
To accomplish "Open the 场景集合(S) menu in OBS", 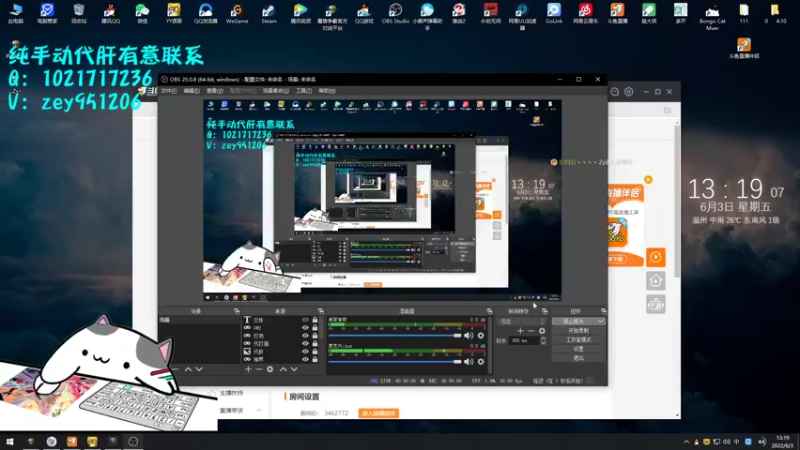I will [276, 91].
